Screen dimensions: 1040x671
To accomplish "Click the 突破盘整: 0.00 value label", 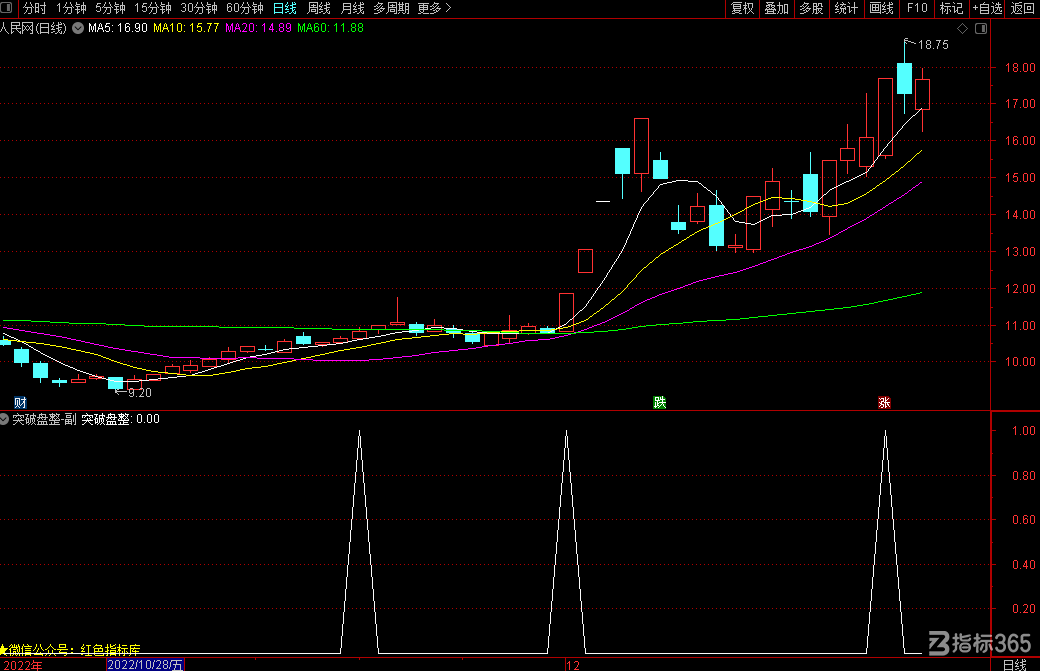I will [x=120, y=419].
